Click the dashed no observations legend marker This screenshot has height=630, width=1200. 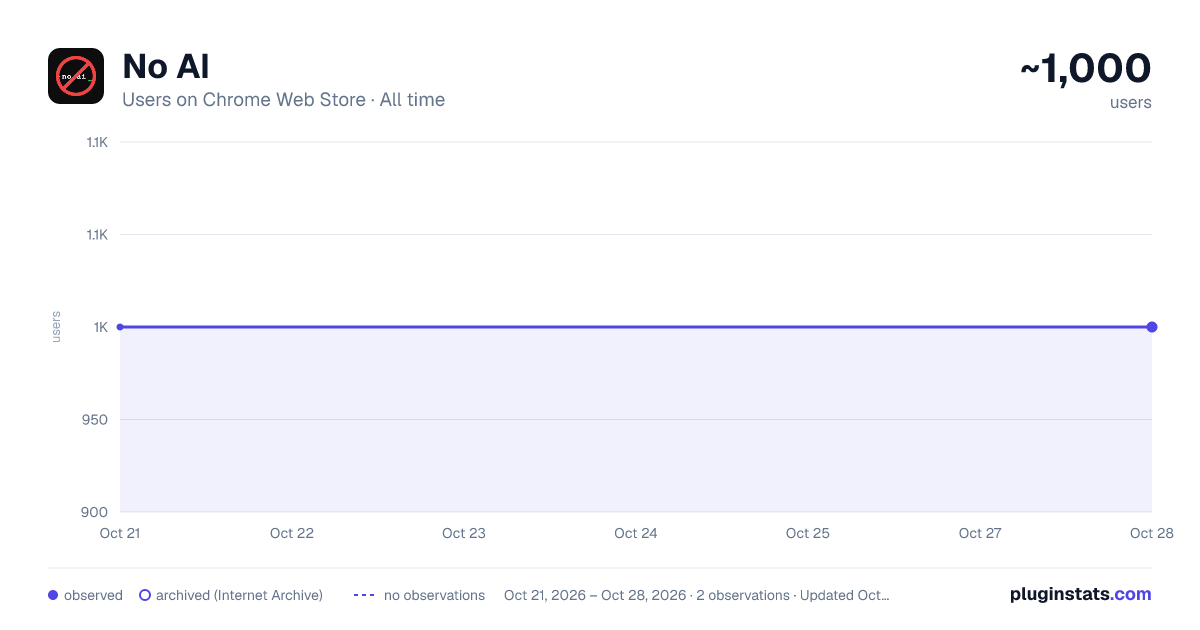coord(364,595)
